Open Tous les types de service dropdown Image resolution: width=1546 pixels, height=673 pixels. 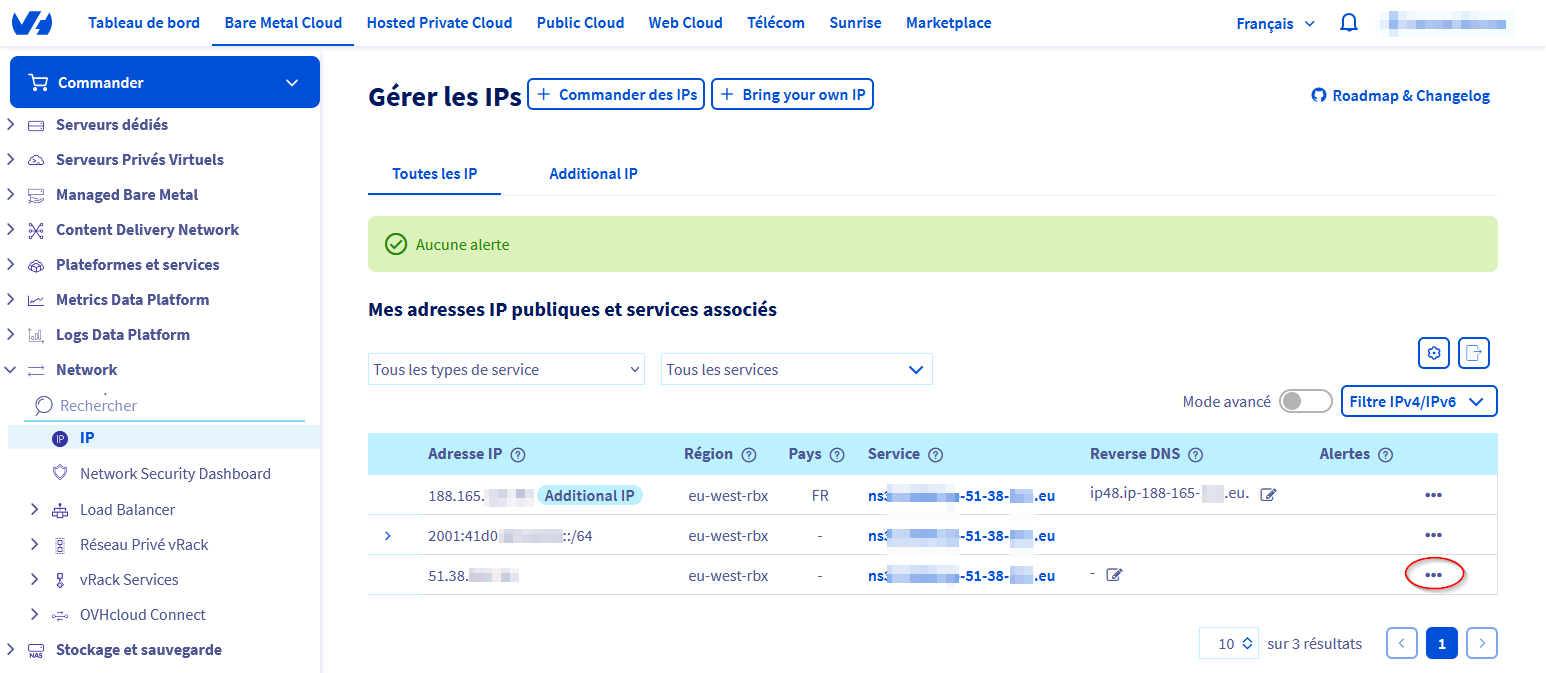coord(506,369)
